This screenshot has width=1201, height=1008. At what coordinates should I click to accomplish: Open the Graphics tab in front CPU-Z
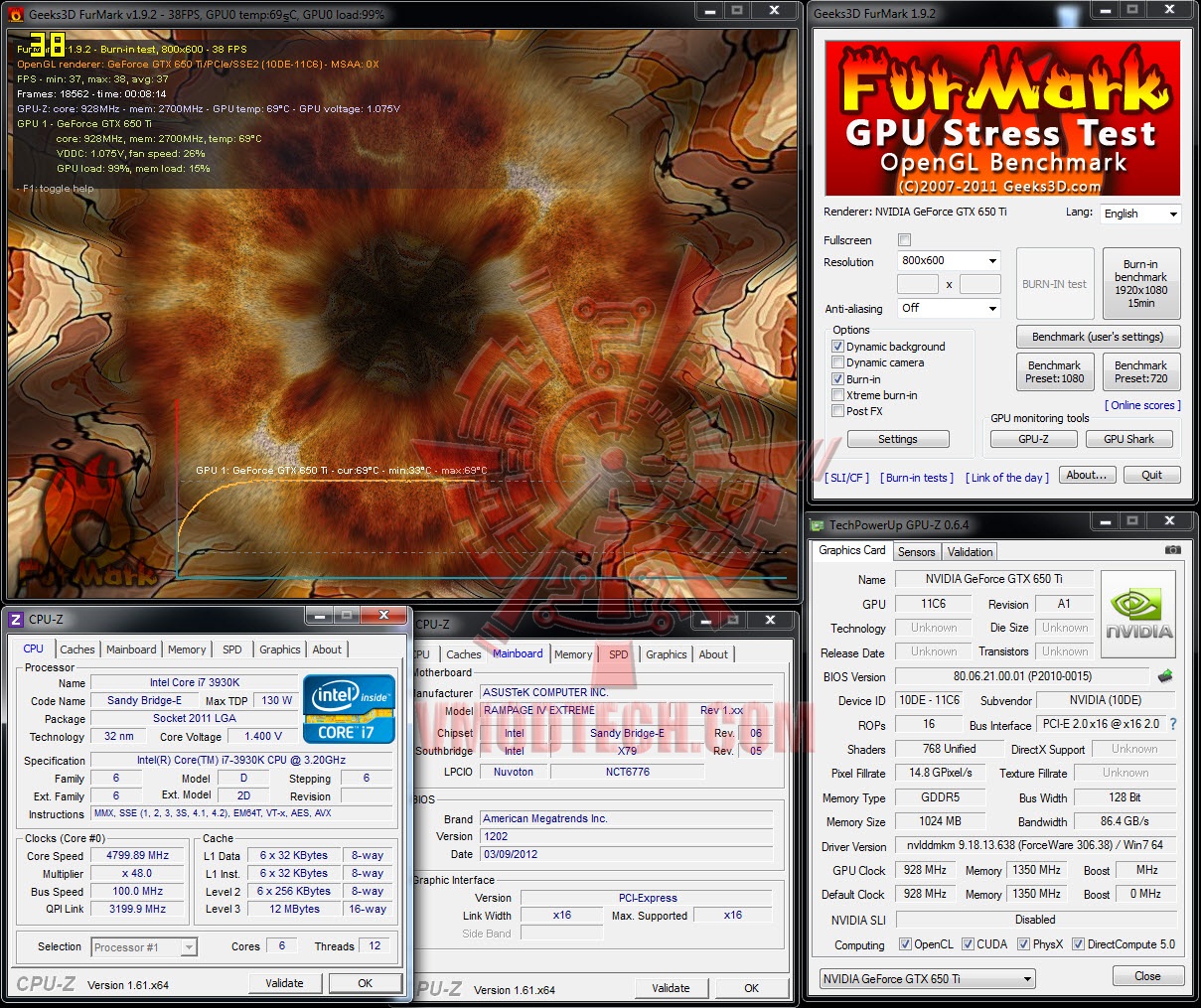click(x=280, y=649)
